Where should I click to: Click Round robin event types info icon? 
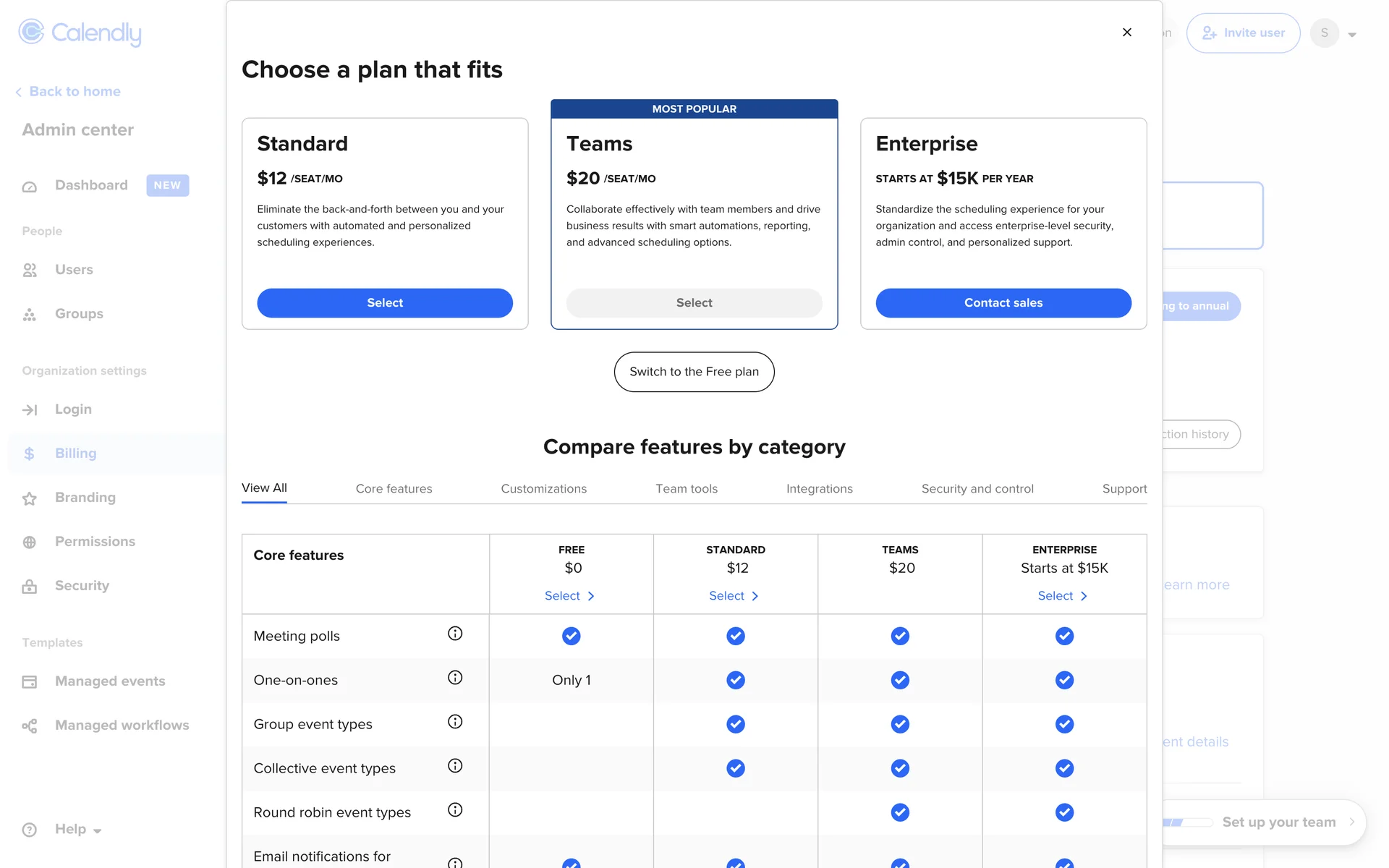point(455,810)
